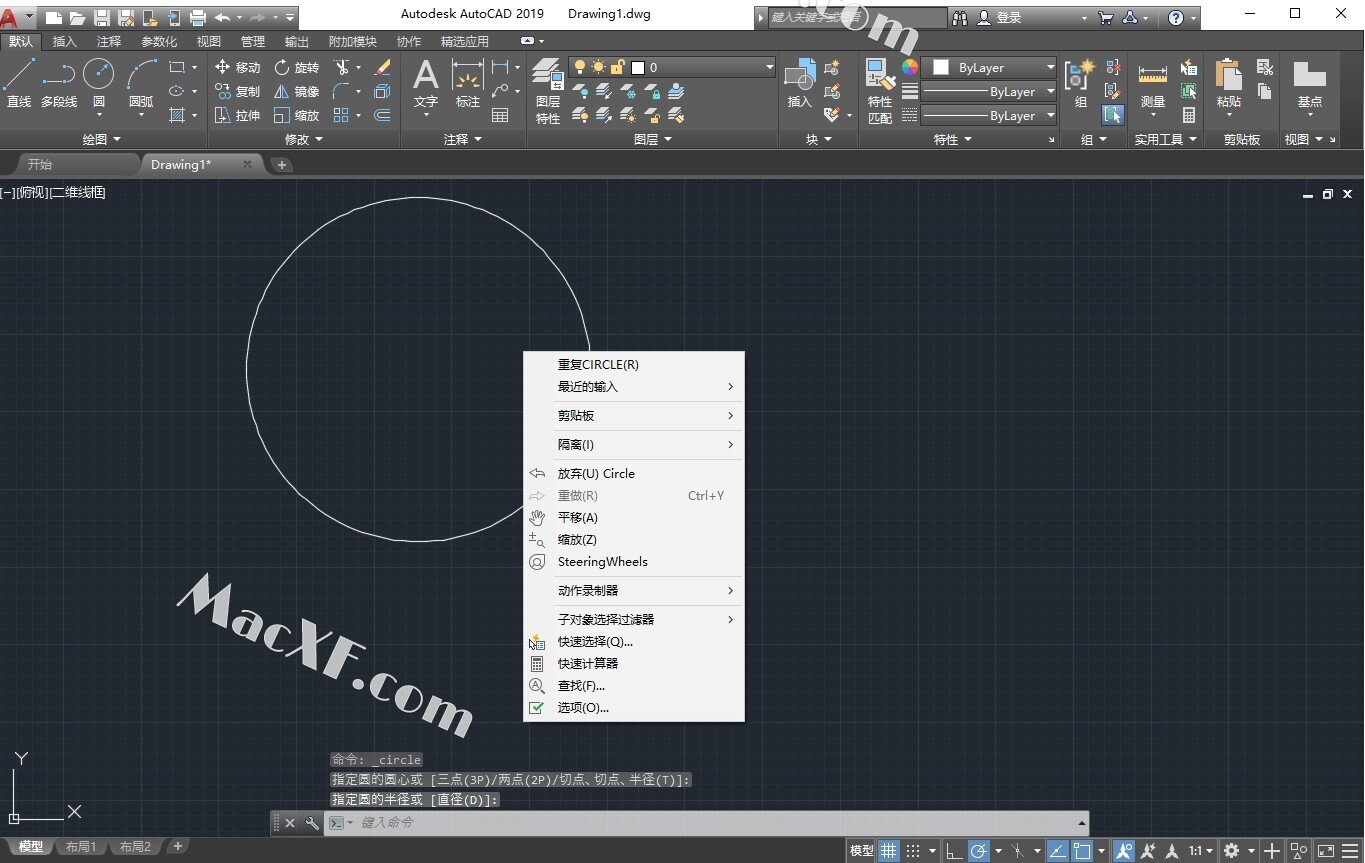Click the offset tool icon in modify panel
The image size is (1365, 863).
tap(382, 115)
